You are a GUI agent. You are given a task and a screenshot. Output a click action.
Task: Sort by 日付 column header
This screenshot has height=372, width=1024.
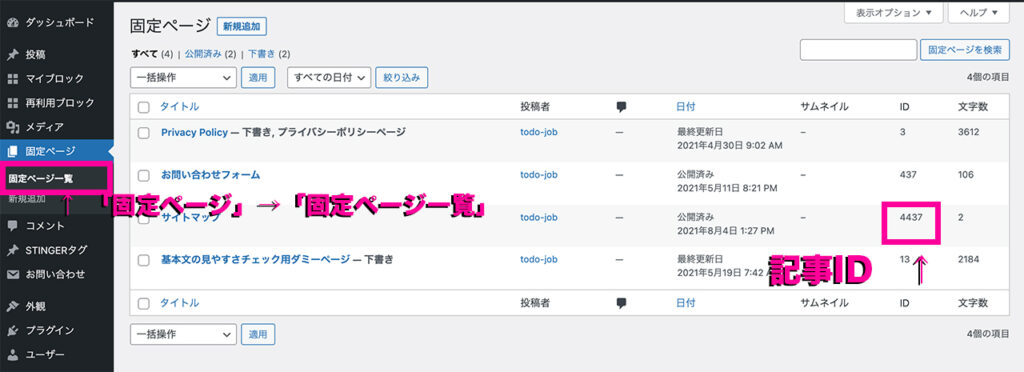(x=686, y=107)
